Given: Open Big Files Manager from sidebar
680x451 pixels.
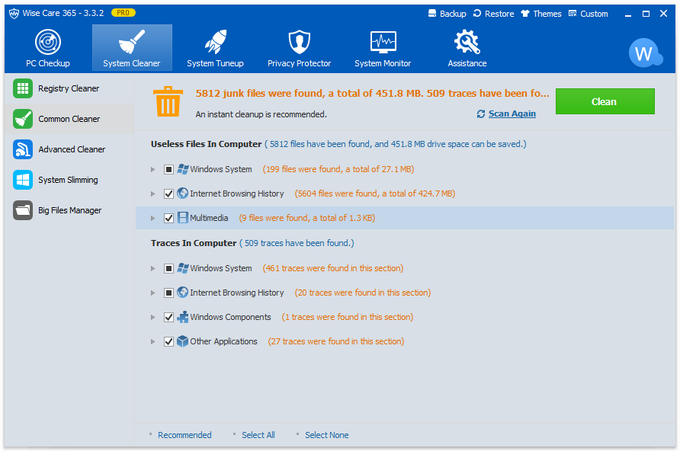Looking at the screenshot, I should (x=69, y=210).
